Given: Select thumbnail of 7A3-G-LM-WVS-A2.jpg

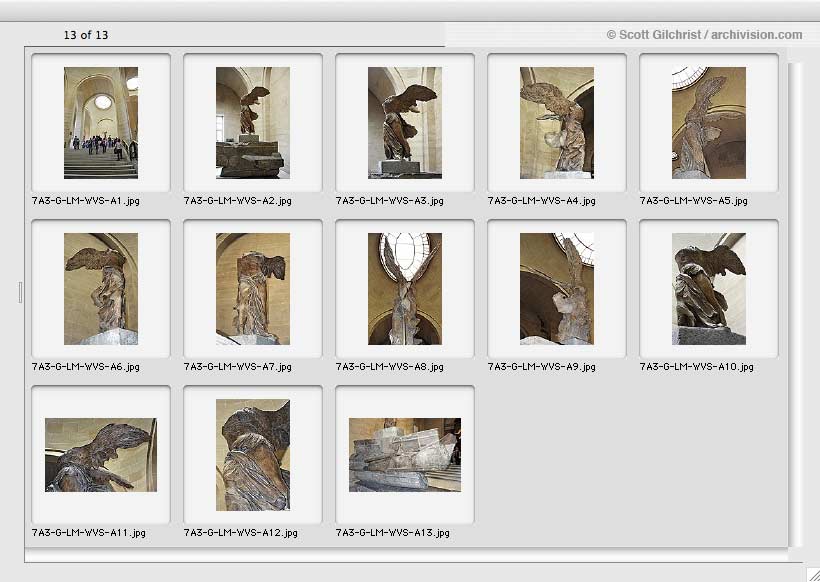Looking at the screenshot, I should [253, 123].
